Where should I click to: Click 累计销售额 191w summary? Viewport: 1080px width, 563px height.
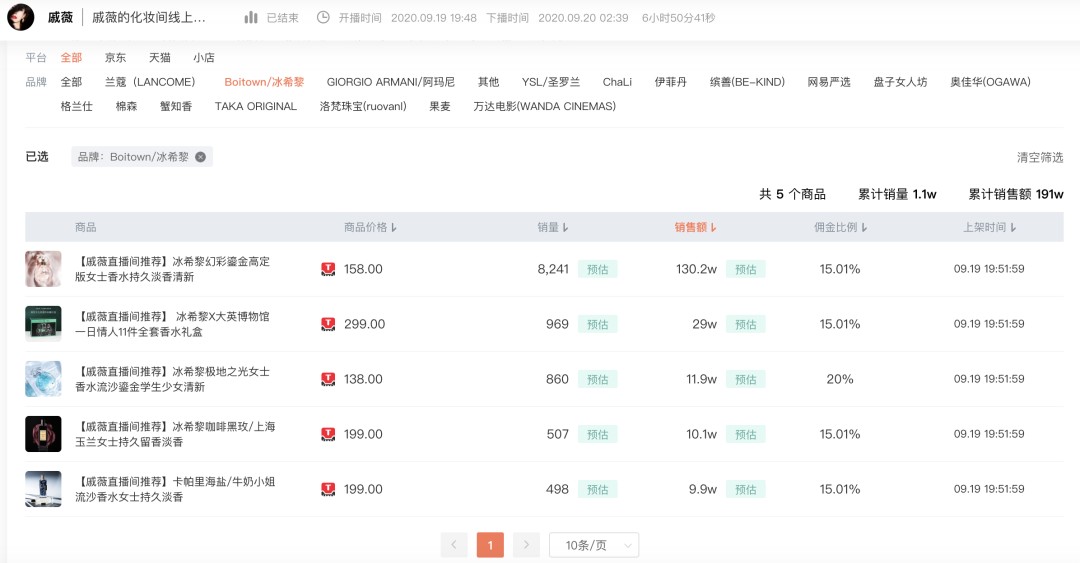pyautogui.click(x=1016, y=194)
